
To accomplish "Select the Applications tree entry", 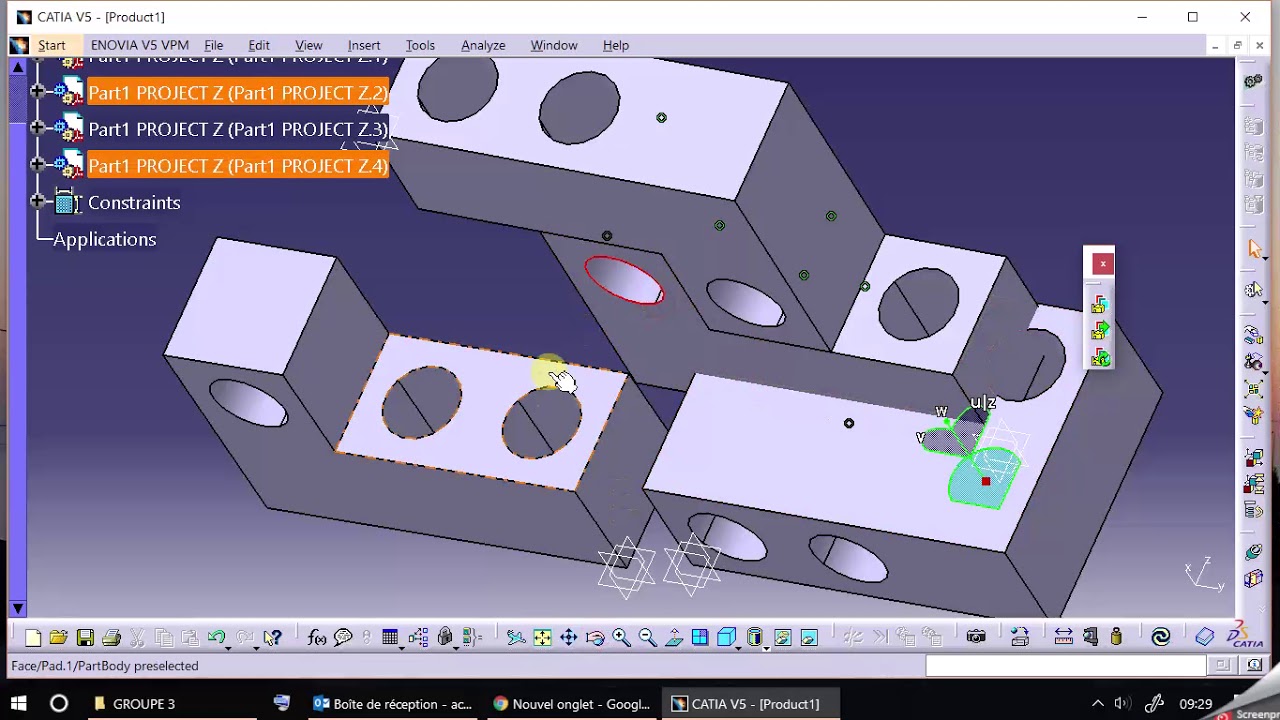I will click(104, 239).
